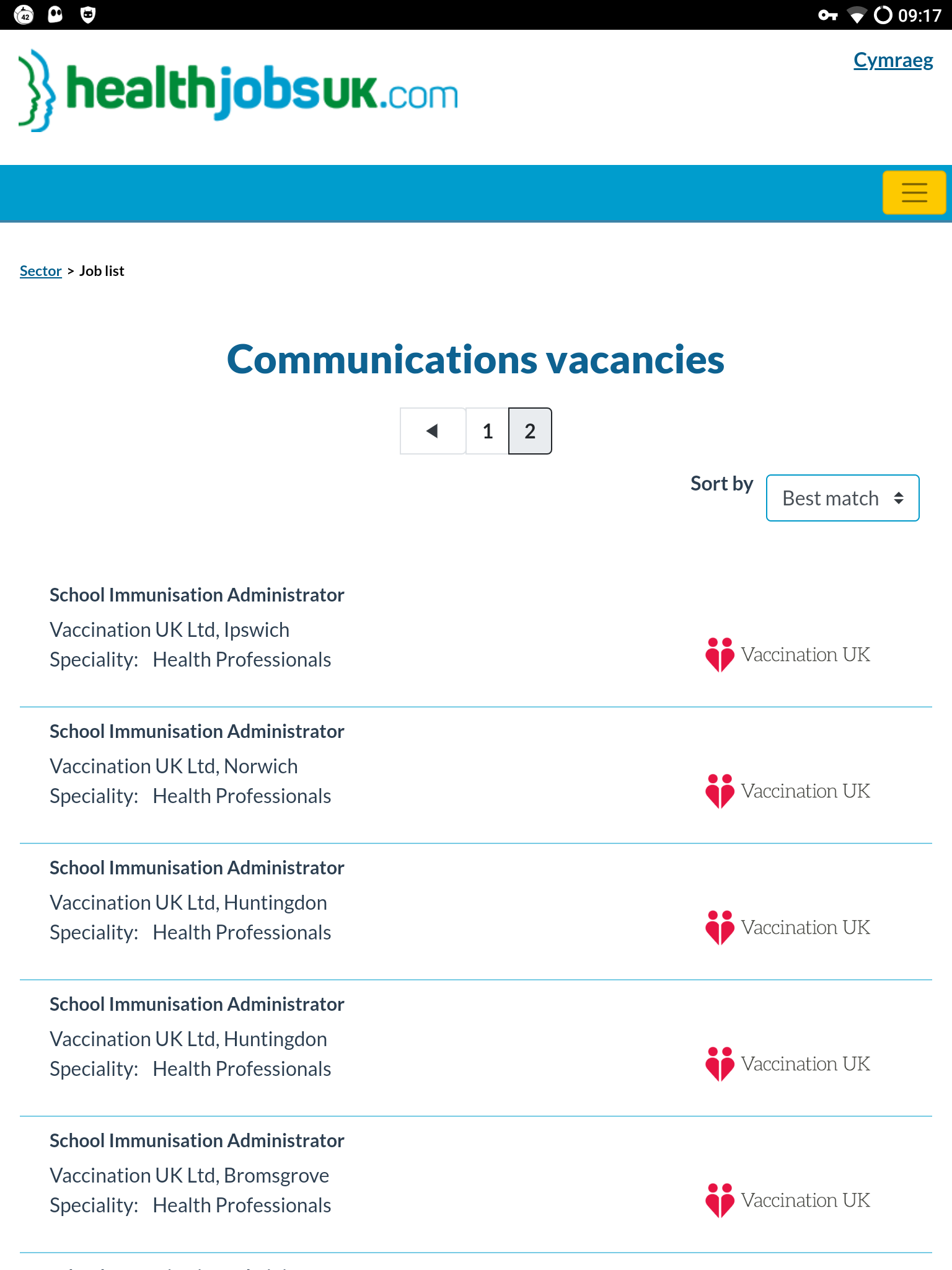
Task: Open School Immunisation Administrator in Norwich
Action: coord(196,731)
